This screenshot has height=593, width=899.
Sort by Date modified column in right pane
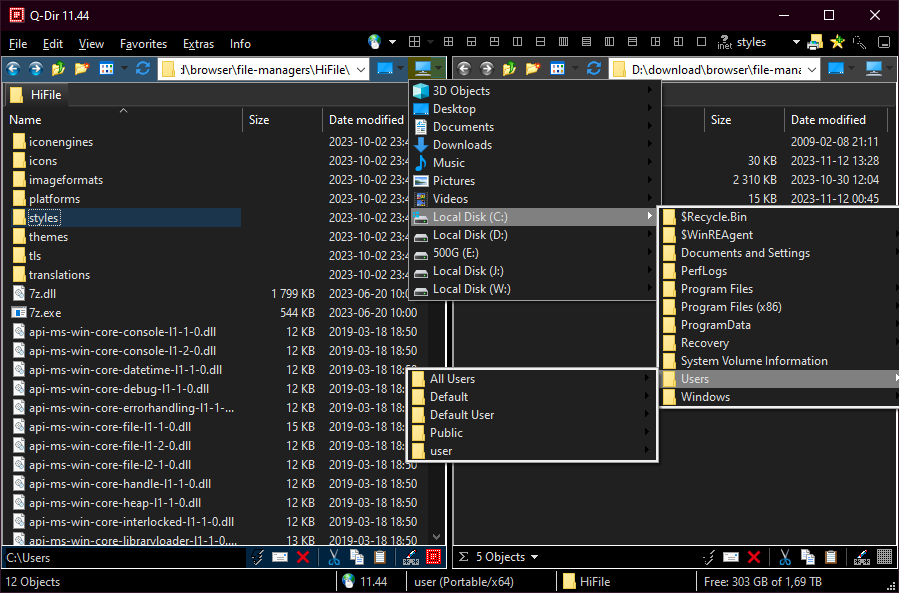click(x=828, y=120)
